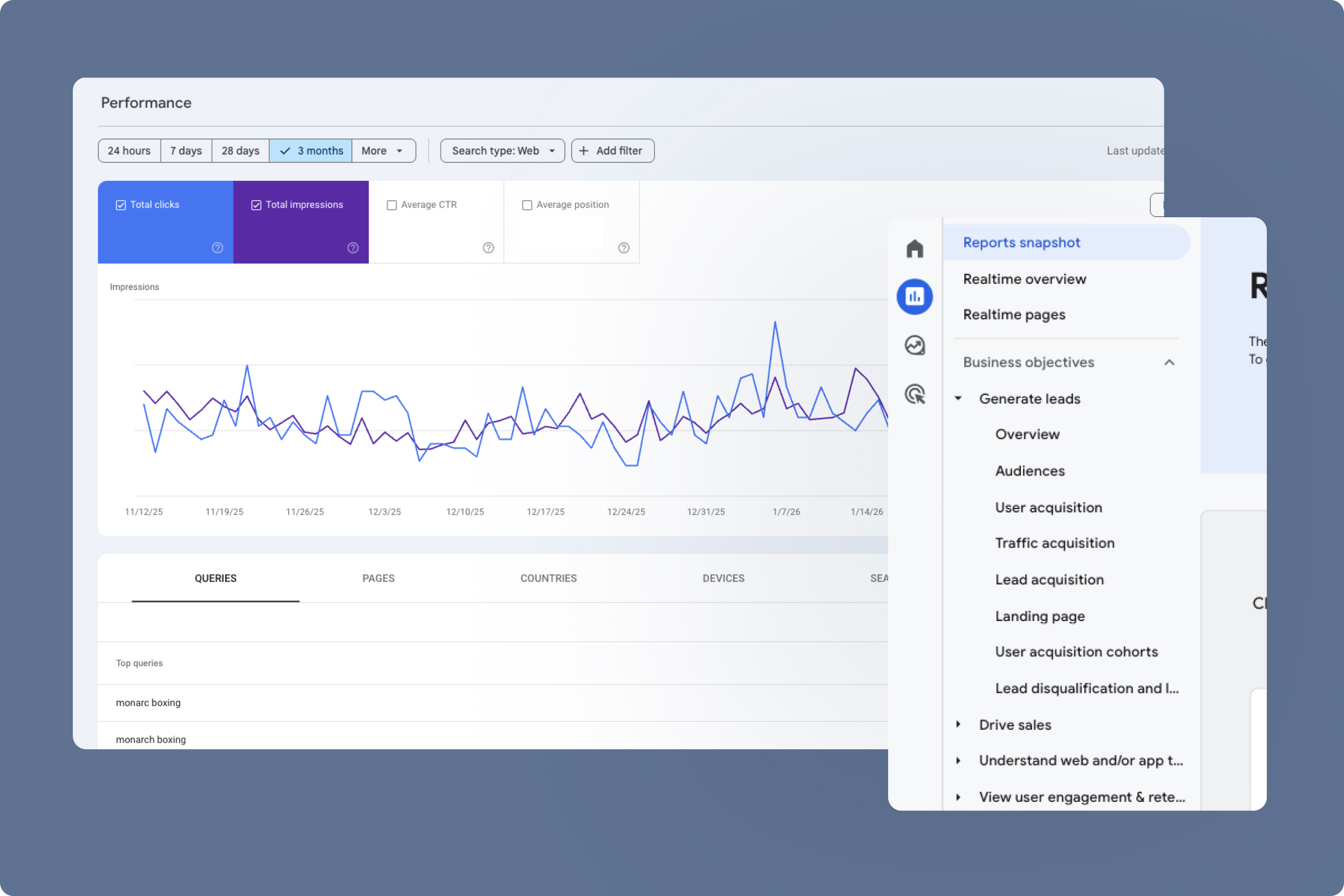Open the Home icon in the Analytics sidebar

pyautogui.click(x=914, y=249)
